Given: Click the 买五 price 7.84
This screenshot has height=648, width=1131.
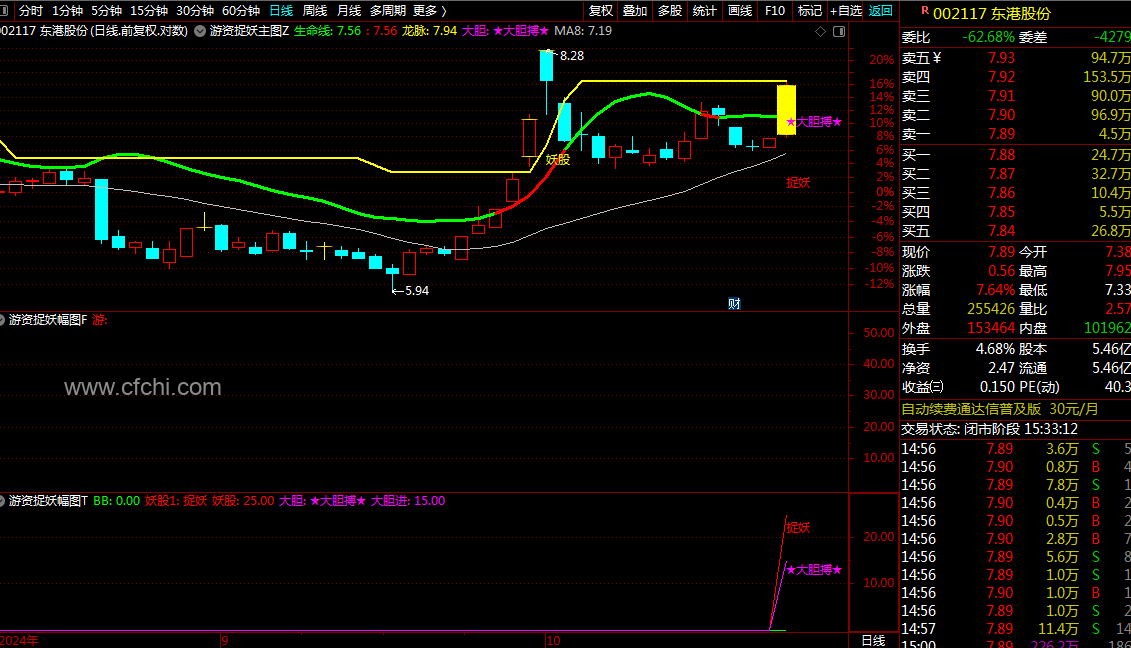Looking at the screenshot, I should point(1001,231).
